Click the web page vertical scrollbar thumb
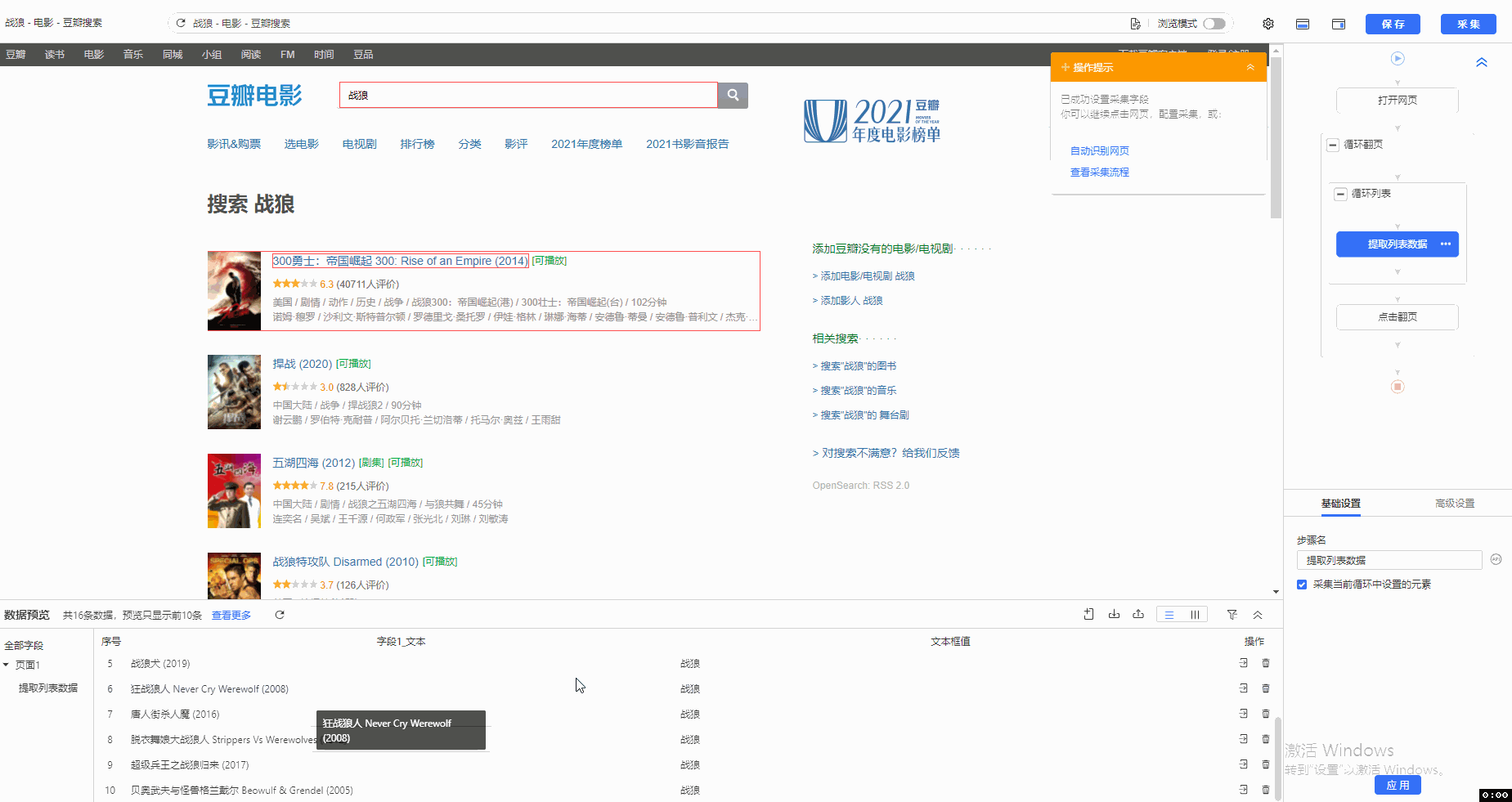The width and height of the screenshot is (1512, 802). point(1276,137)
